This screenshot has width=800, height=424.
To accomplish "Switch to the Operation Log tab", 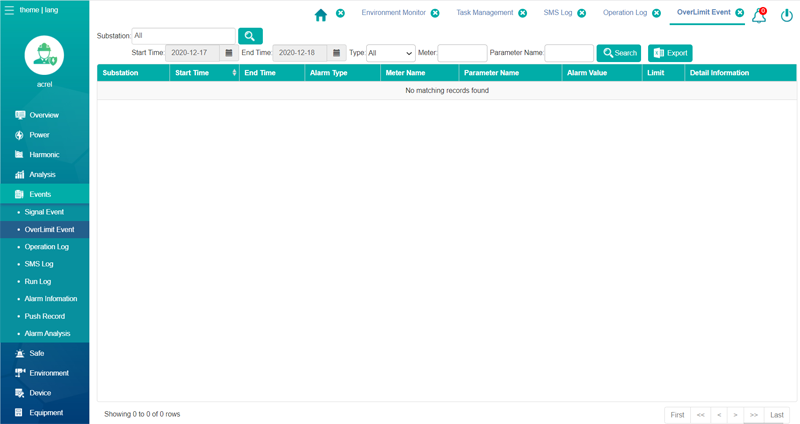I will point(624,13).
